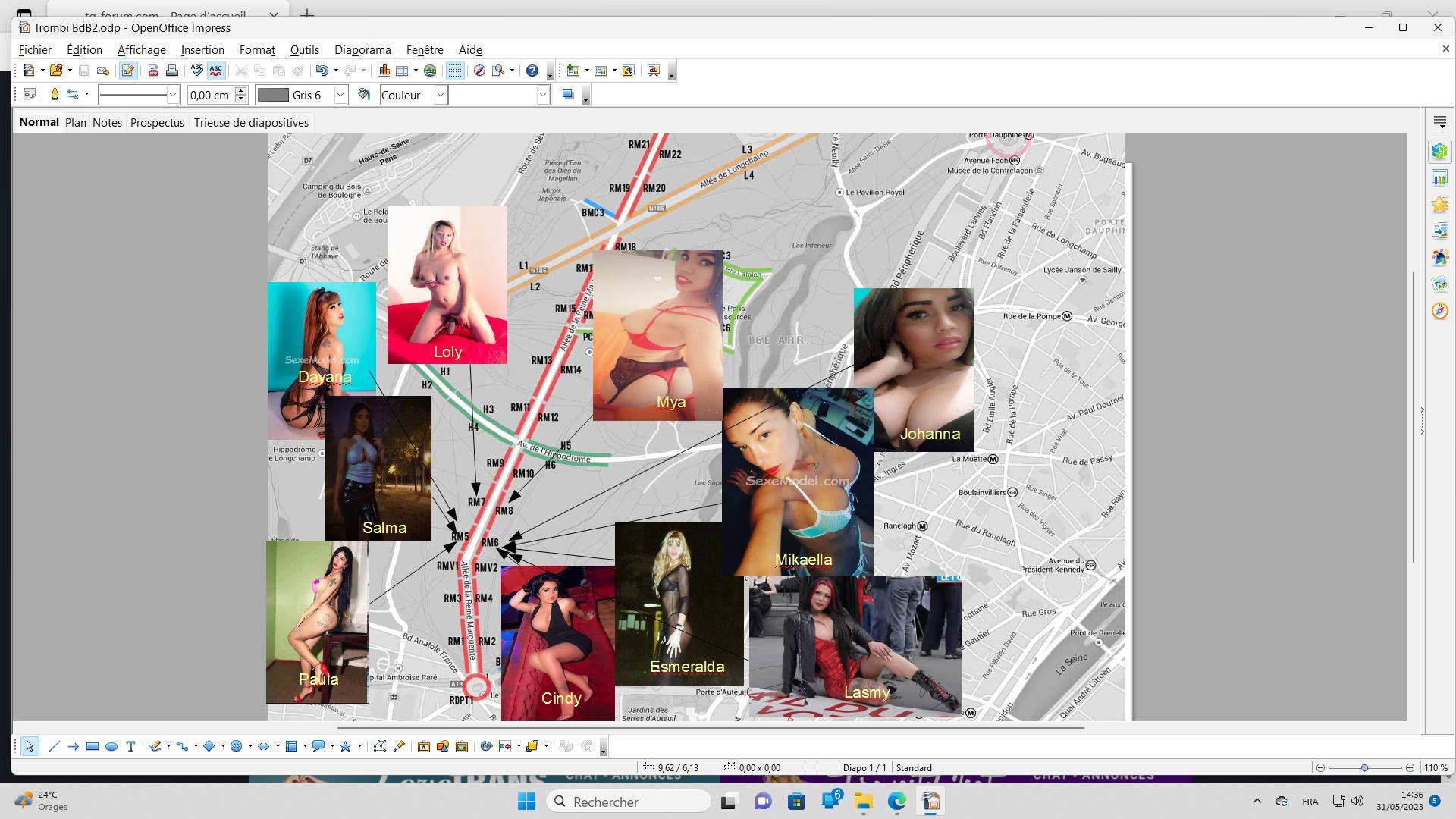Toggle the Edit File mode button
The height and width of the screenshot is (819, 1456).
[127, 71]
